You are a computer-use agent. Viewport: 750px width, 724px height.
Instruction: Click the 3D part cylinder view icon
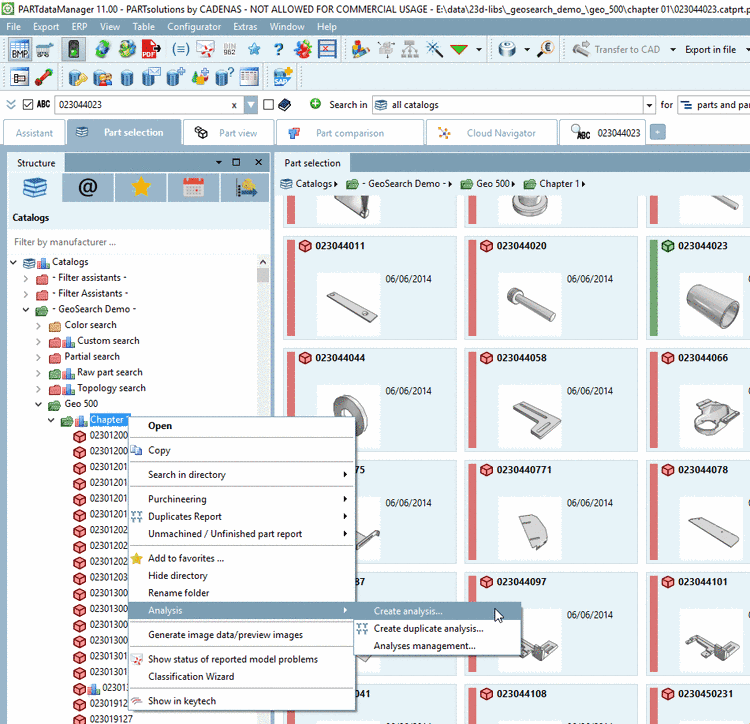[x=507, y=49]
